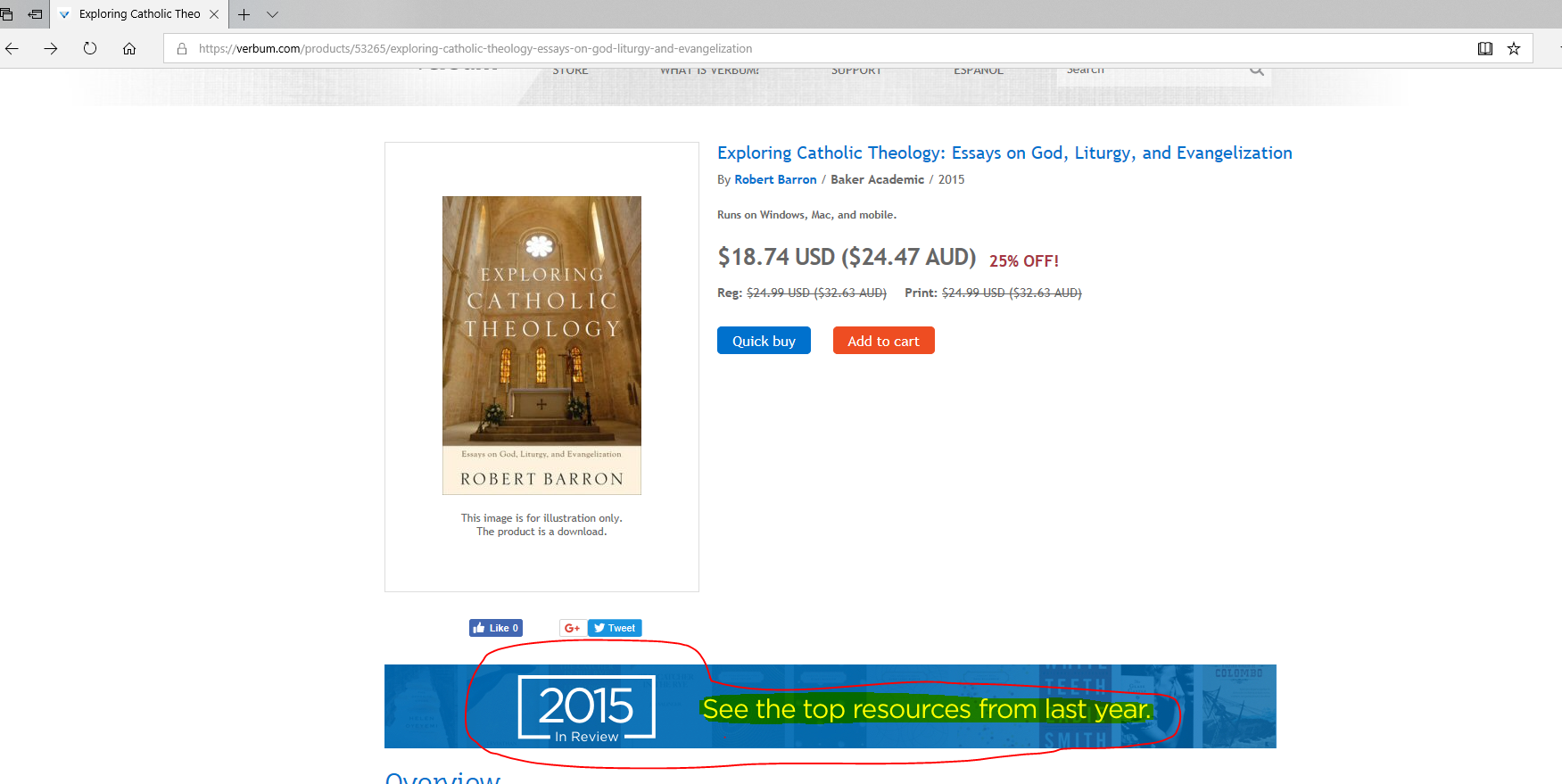This screenshot has height=784, width=1562.
Task: Close the Exploring Catholic Theo tab
Action: (x=214, y=14)
